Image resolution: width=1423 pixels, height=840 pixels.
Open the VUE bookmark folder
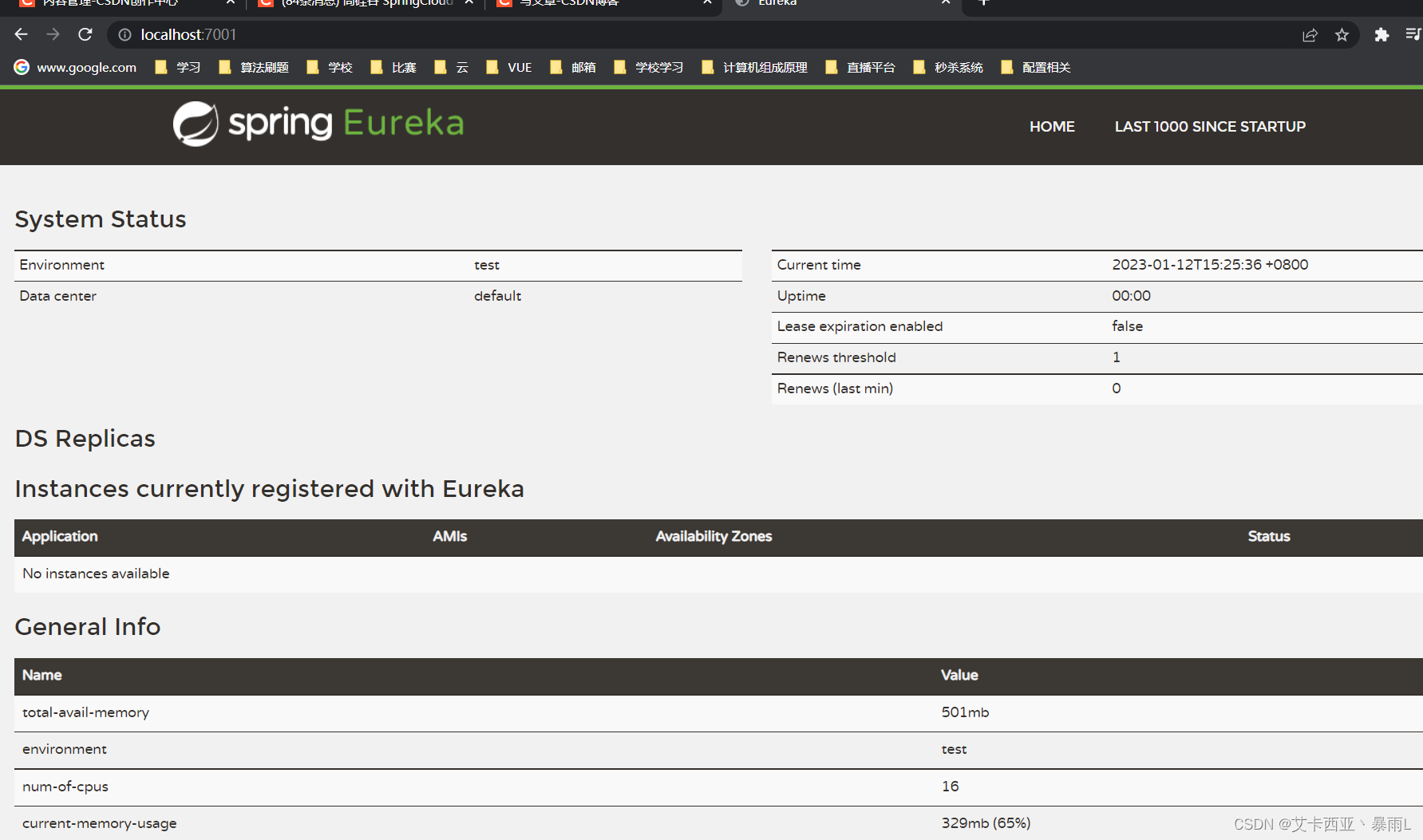pos(509,67)
